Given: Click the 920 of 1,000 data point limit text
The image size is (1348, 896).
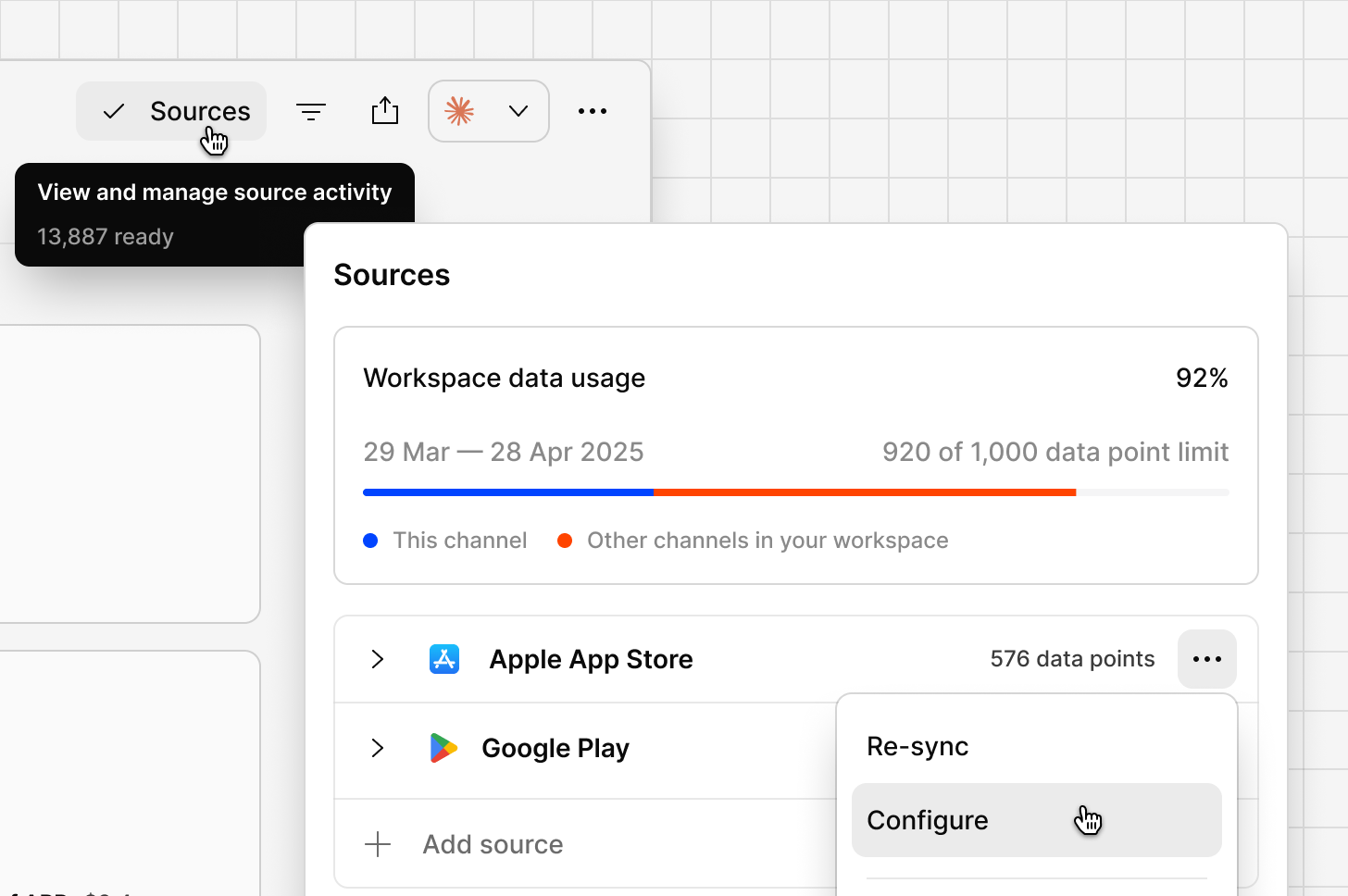Looking at the screenshot, I should point(1055,452).
